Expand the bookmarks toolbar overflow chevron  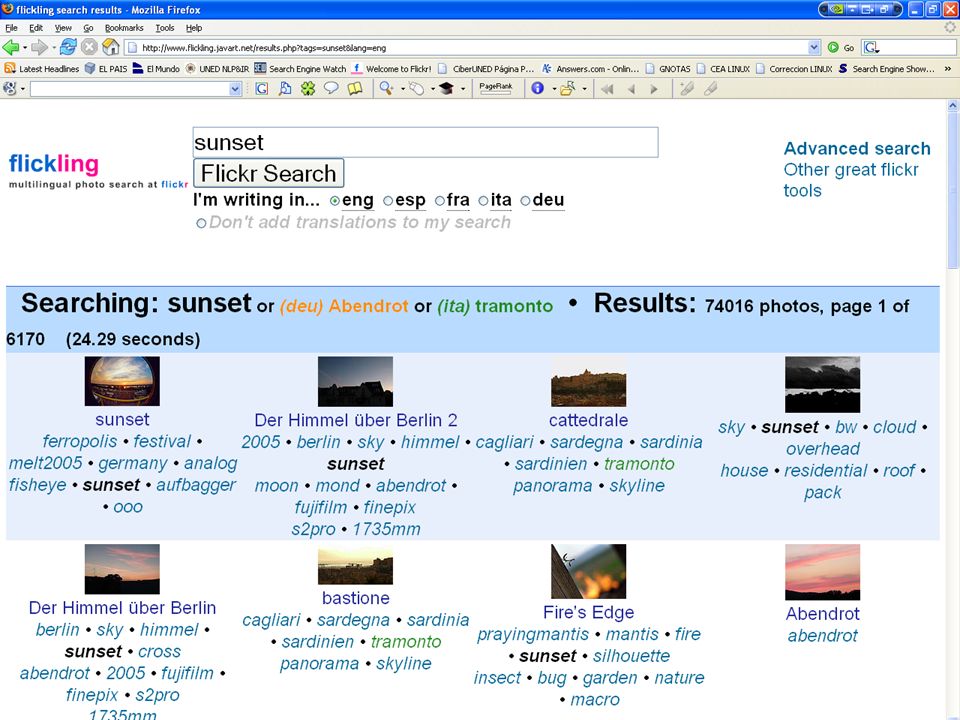click(948, 69)
